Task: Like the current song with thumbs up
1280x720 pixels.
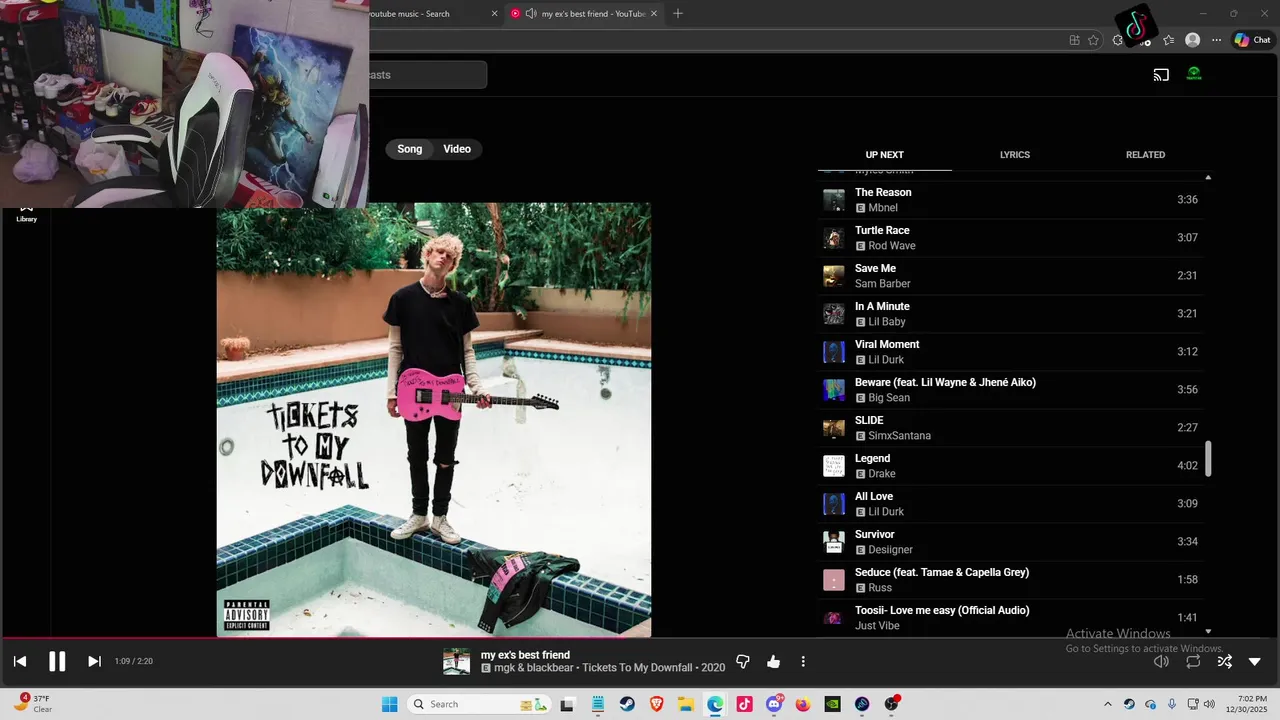Action: click(x=773, y=661)
